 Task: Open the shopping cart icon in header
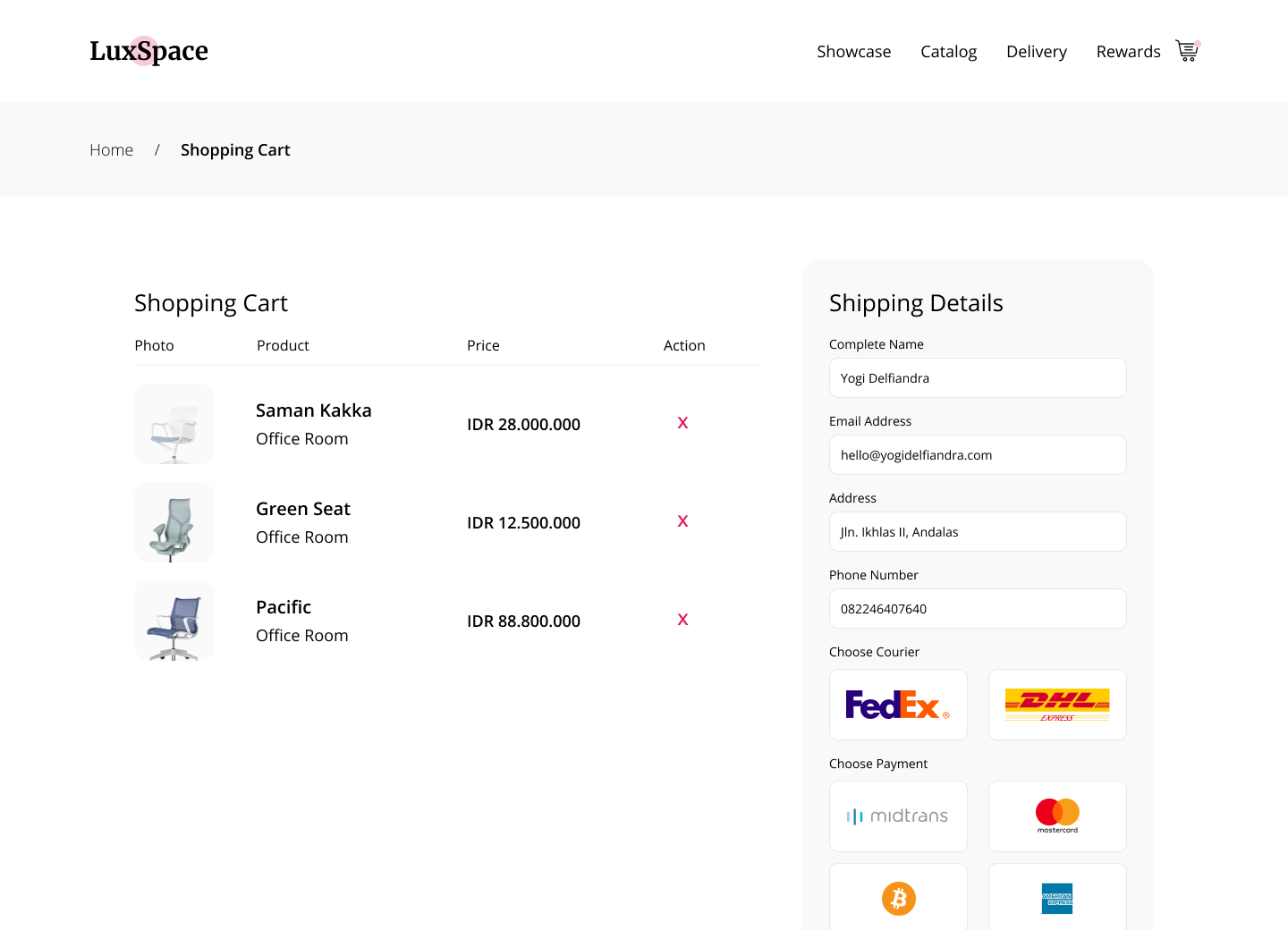(1187, 51)
